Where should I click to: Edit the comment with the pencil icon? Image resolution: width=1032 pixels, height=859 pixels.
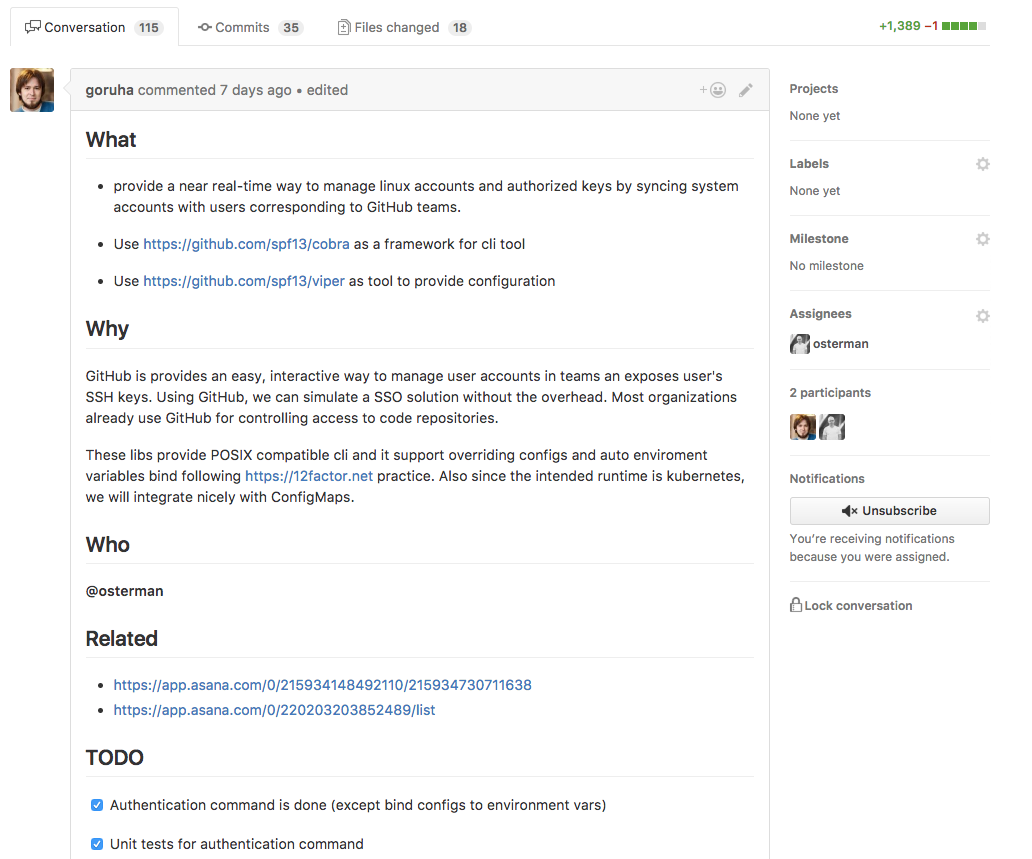coord(746,90)
